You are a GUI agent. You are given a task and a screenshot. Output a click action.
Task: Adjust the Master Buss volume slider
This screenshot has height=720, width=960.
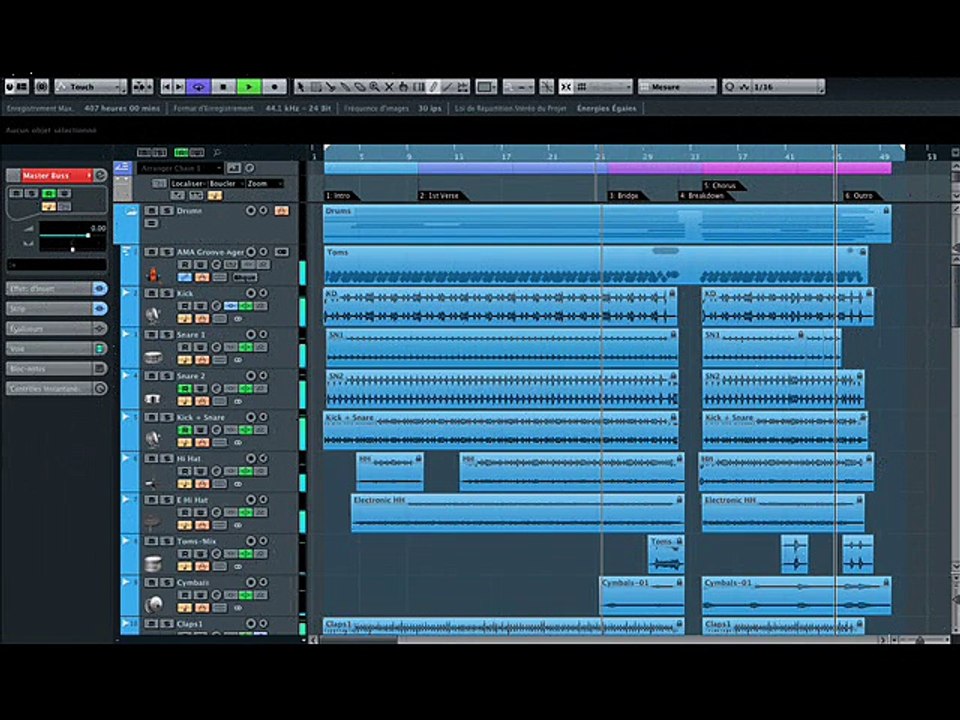[72, 235]
